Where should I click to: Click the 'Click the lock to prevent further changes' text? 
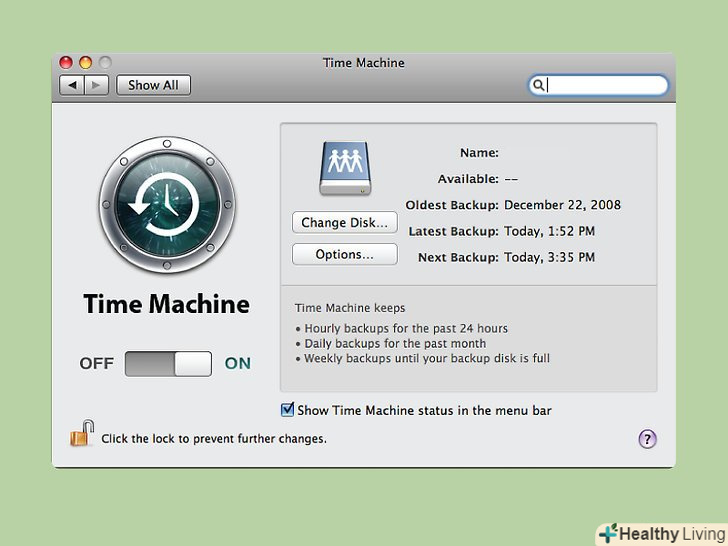pos(214,439)
